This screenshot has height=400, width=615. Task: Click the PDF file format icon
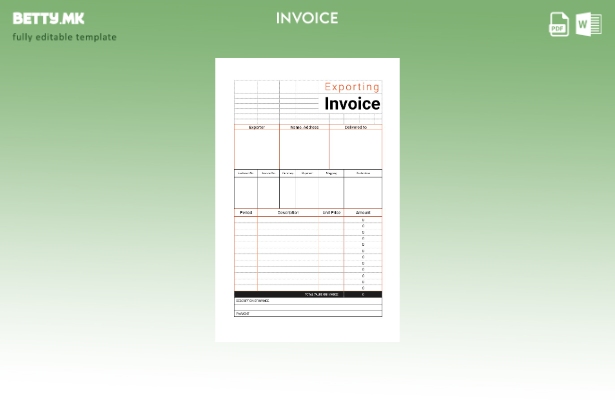(559, 24)
